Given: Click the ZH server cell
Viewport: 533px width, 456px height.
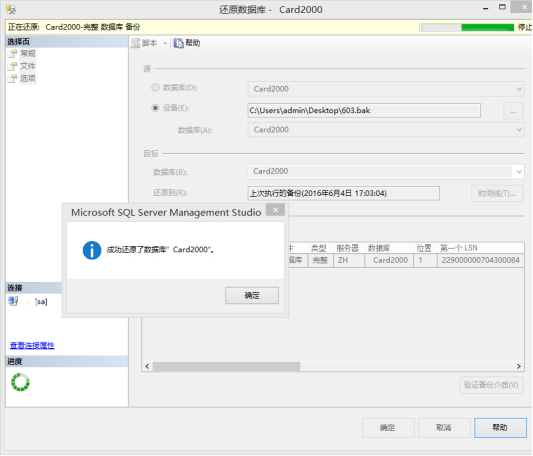Looking at the screenshot, I should click(x=348, y=260).
